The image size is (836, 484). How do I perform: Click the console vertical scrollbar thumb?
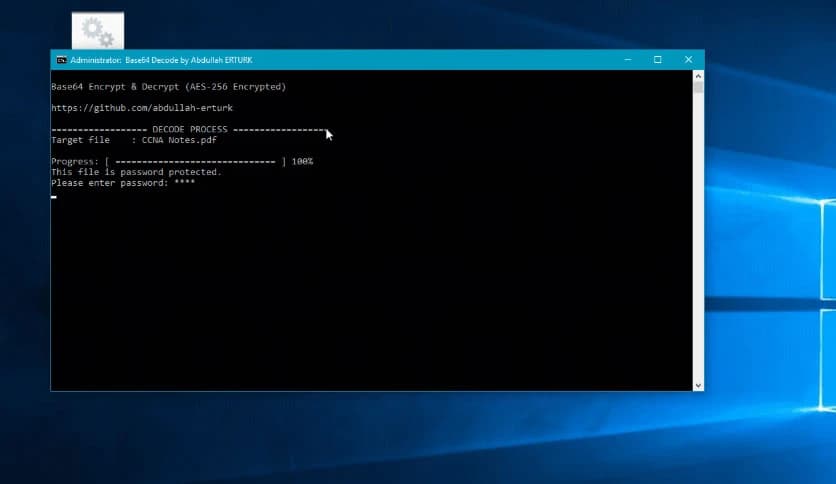[x=698, y=88]
